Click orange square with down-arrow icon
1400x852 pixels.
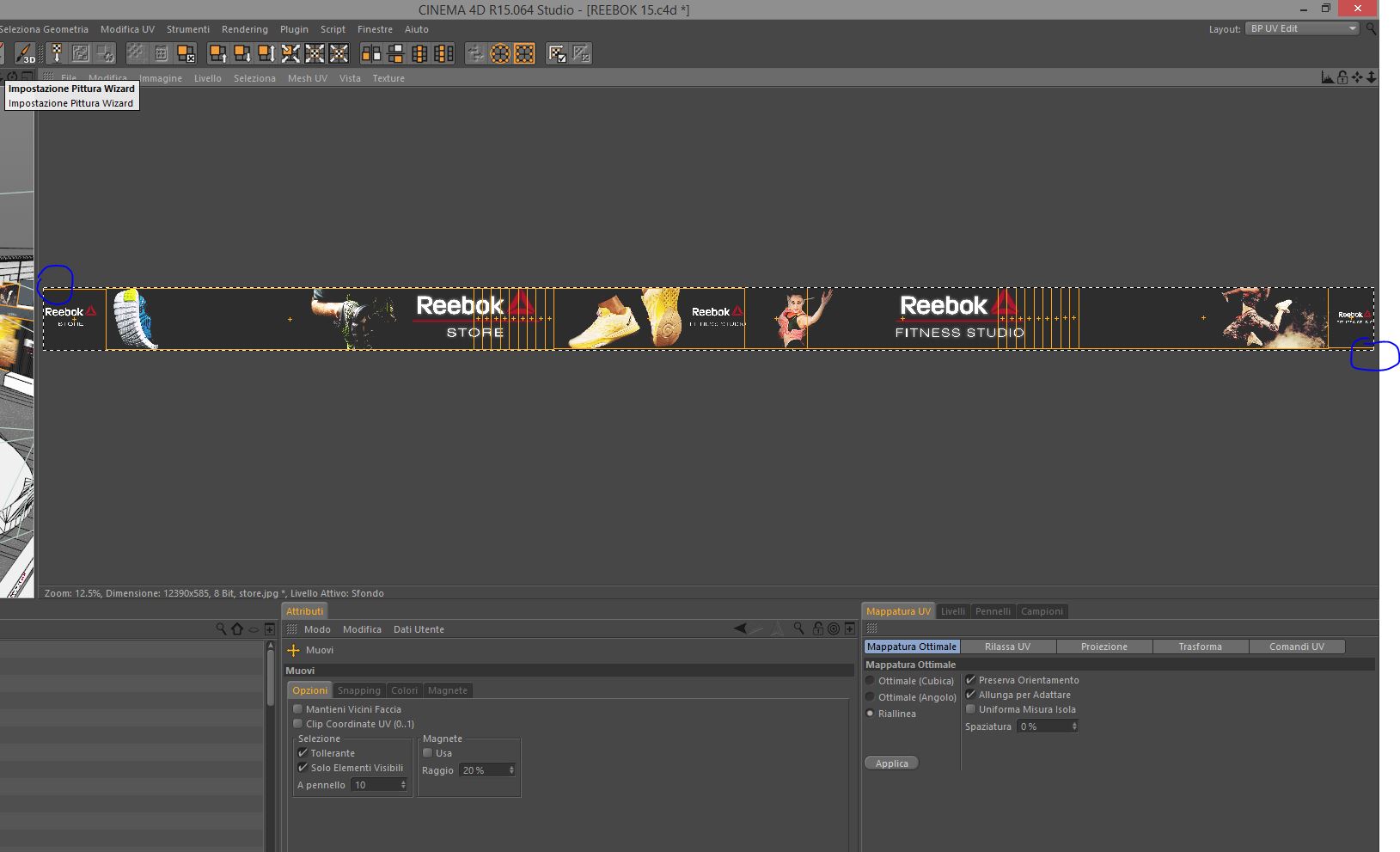coord(242,54)
